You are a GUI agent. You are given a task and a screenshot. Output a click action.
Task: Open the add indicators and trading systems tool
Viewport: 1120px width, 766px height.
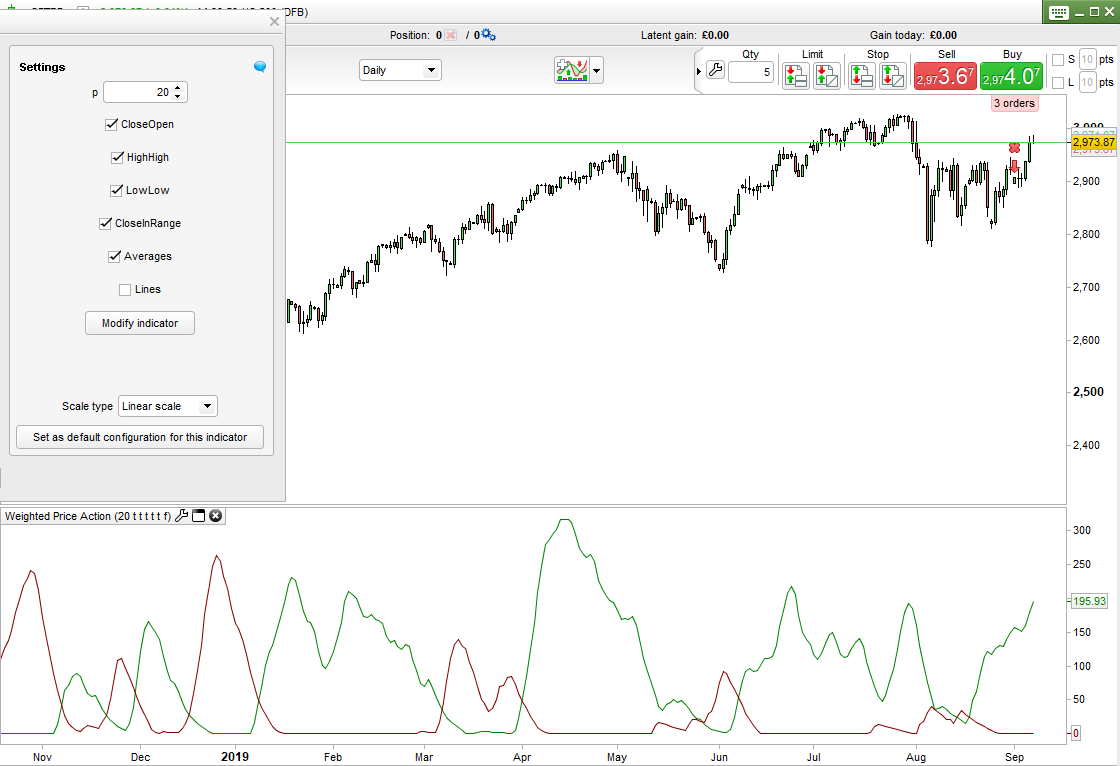tap(571, 70)
